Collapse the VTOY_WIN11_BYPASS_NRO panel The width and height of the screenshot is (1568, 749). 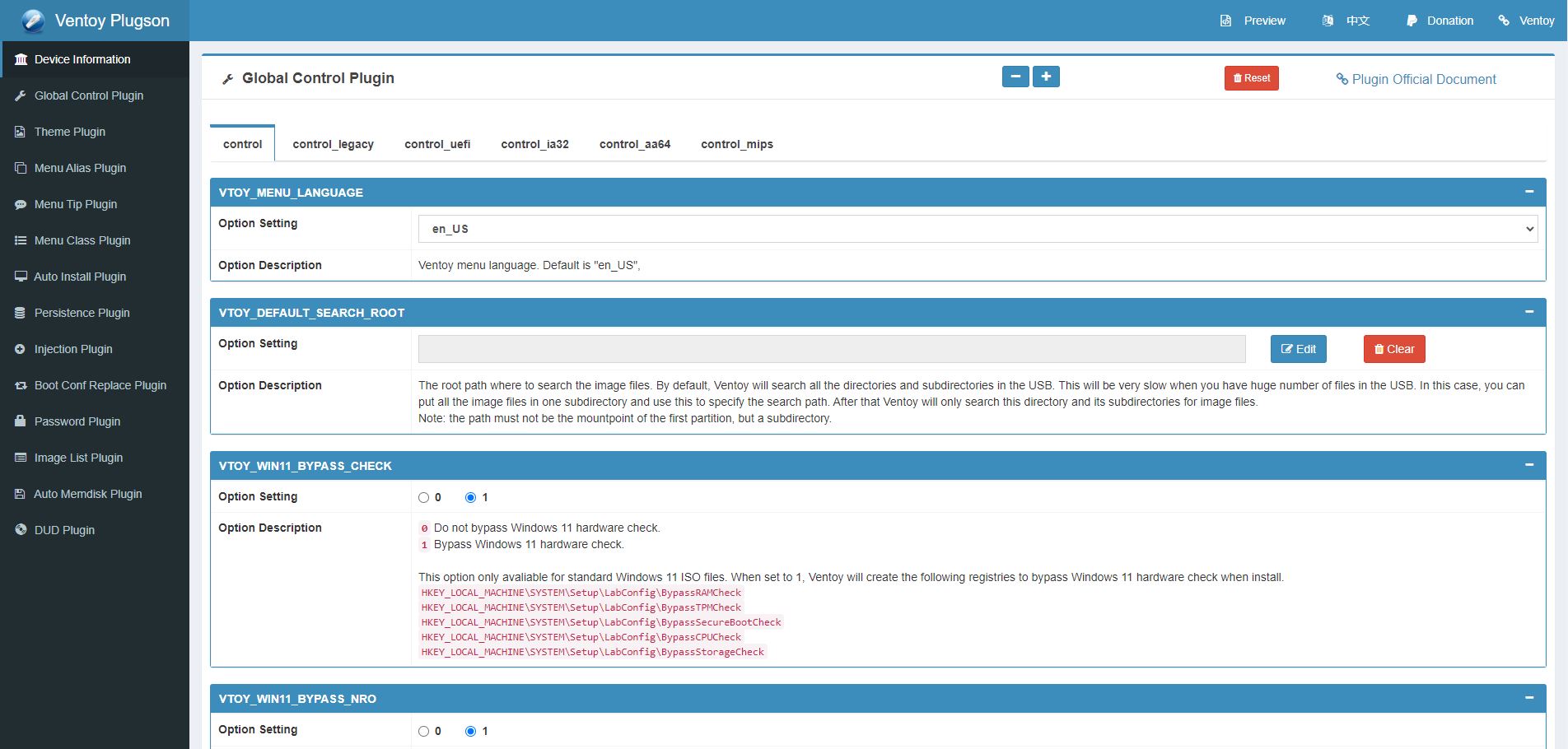[1529, 698]
